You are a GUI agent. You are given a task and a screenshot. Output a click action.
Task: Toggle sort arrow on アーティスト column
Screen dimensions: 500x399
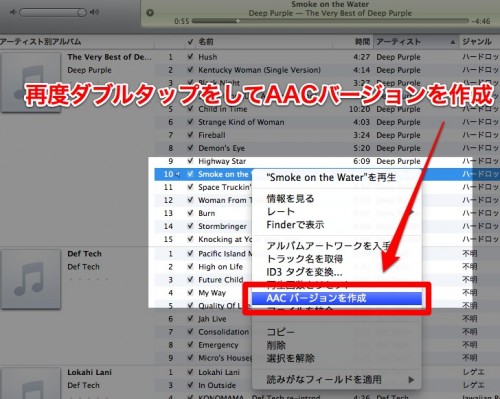click(453, 42)
